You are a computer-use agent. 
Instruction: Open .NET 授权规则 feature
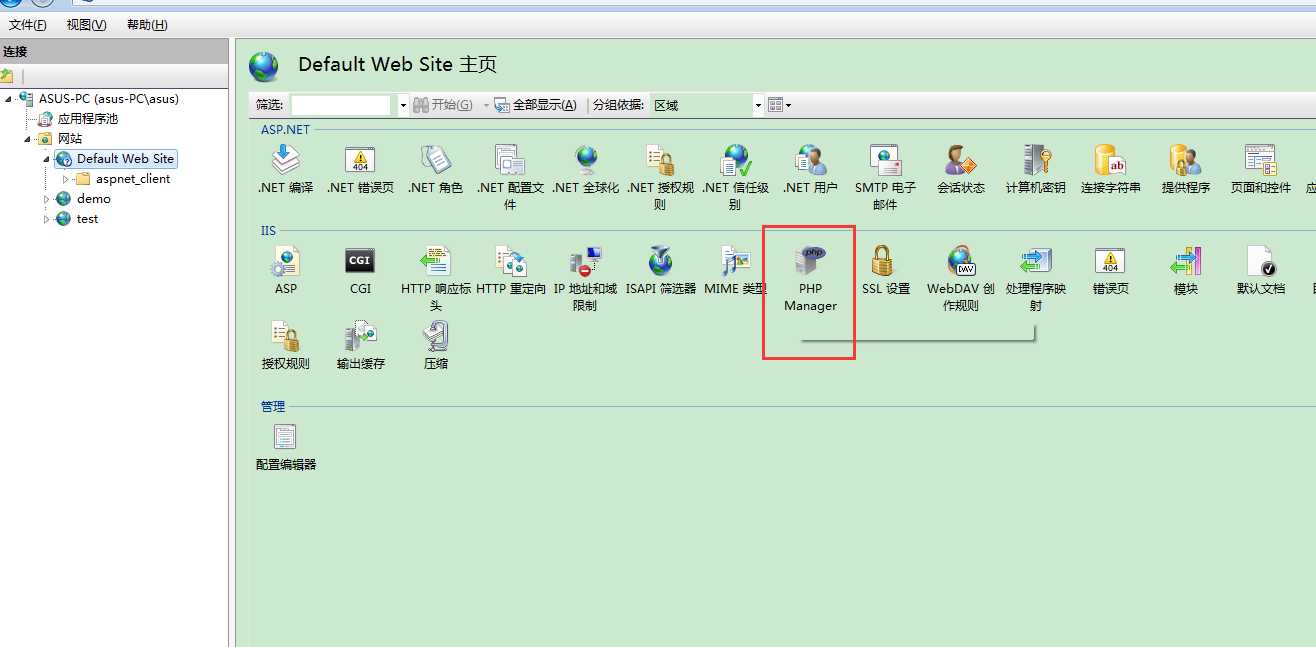[x=660, y=177]
